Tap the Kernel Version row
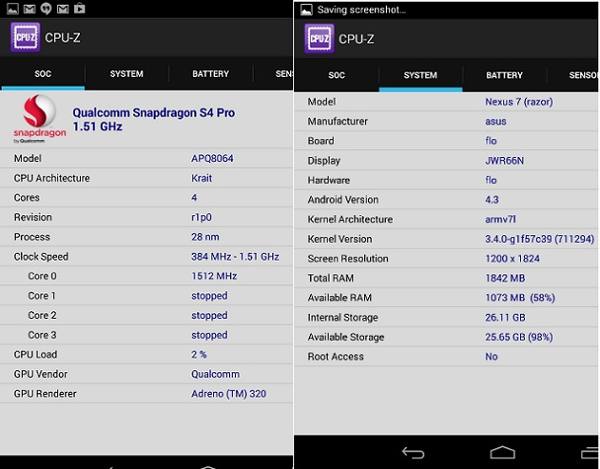This screenshot has width=600, height=469. click(x=447, y=239)
